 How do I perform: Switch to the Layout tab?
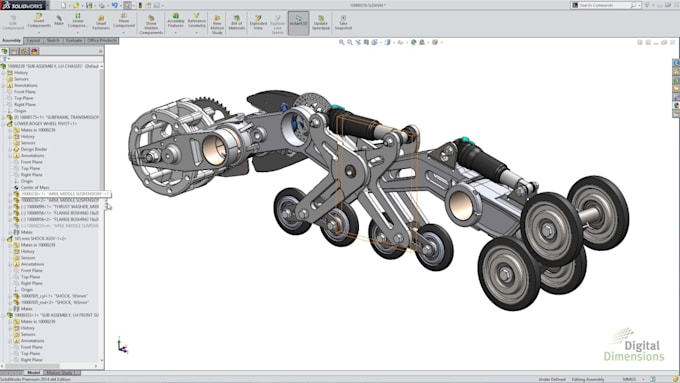click(x=33, y=40)
